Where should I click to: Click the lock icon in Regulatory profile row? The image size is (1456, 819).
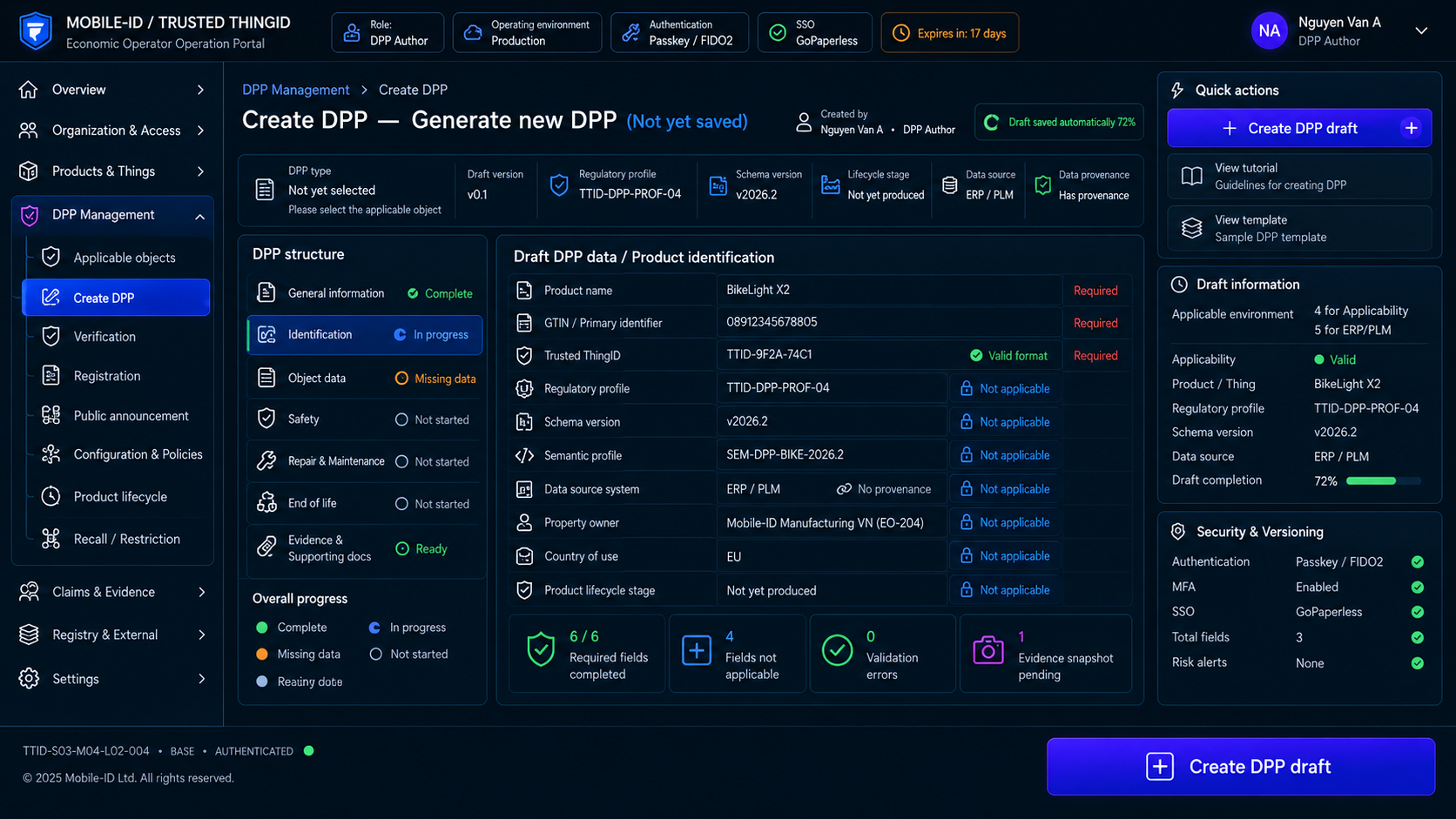pyautogui.click(x=966, y=388)
